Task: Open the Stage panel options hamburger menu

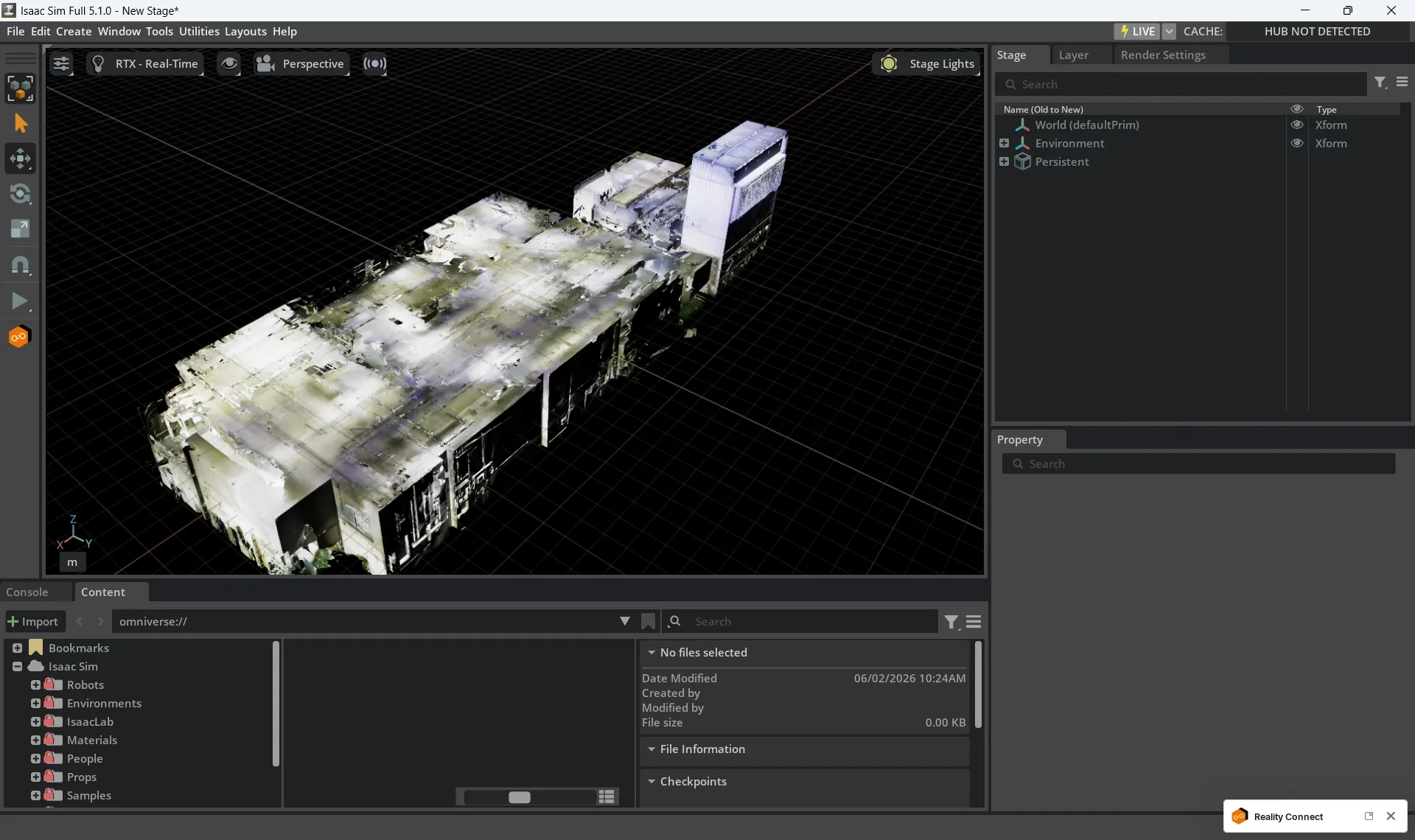Action: tap(1402, 83)
